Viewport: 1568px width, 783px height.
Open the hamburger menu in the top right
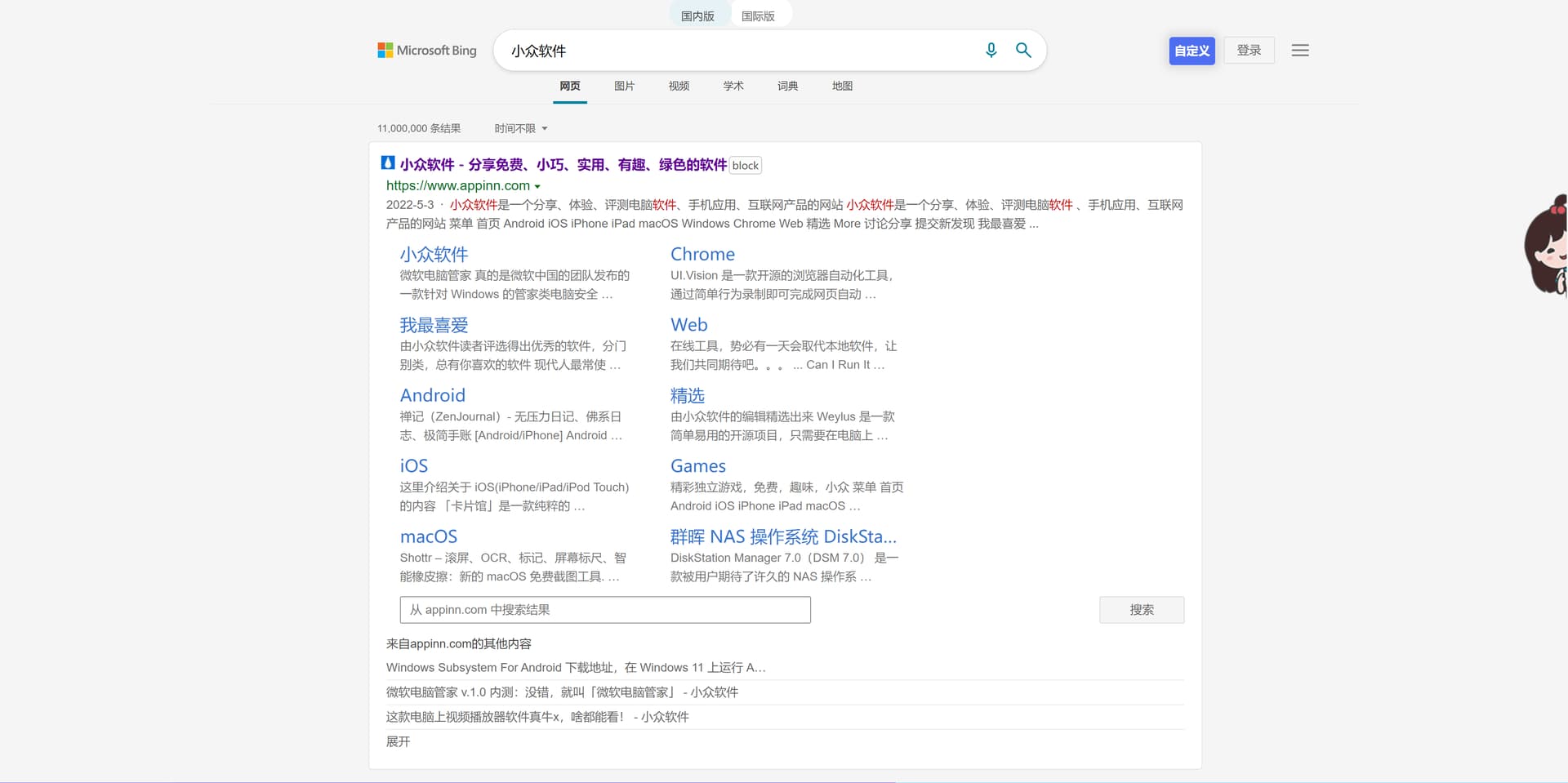click(x=1299, y=50)
